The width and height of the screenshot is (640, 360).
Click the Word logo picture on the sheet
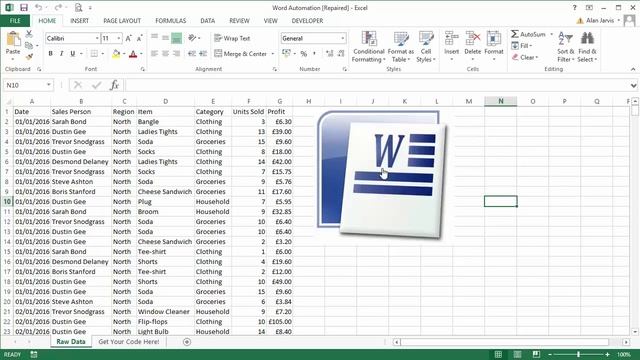point(382,175)
